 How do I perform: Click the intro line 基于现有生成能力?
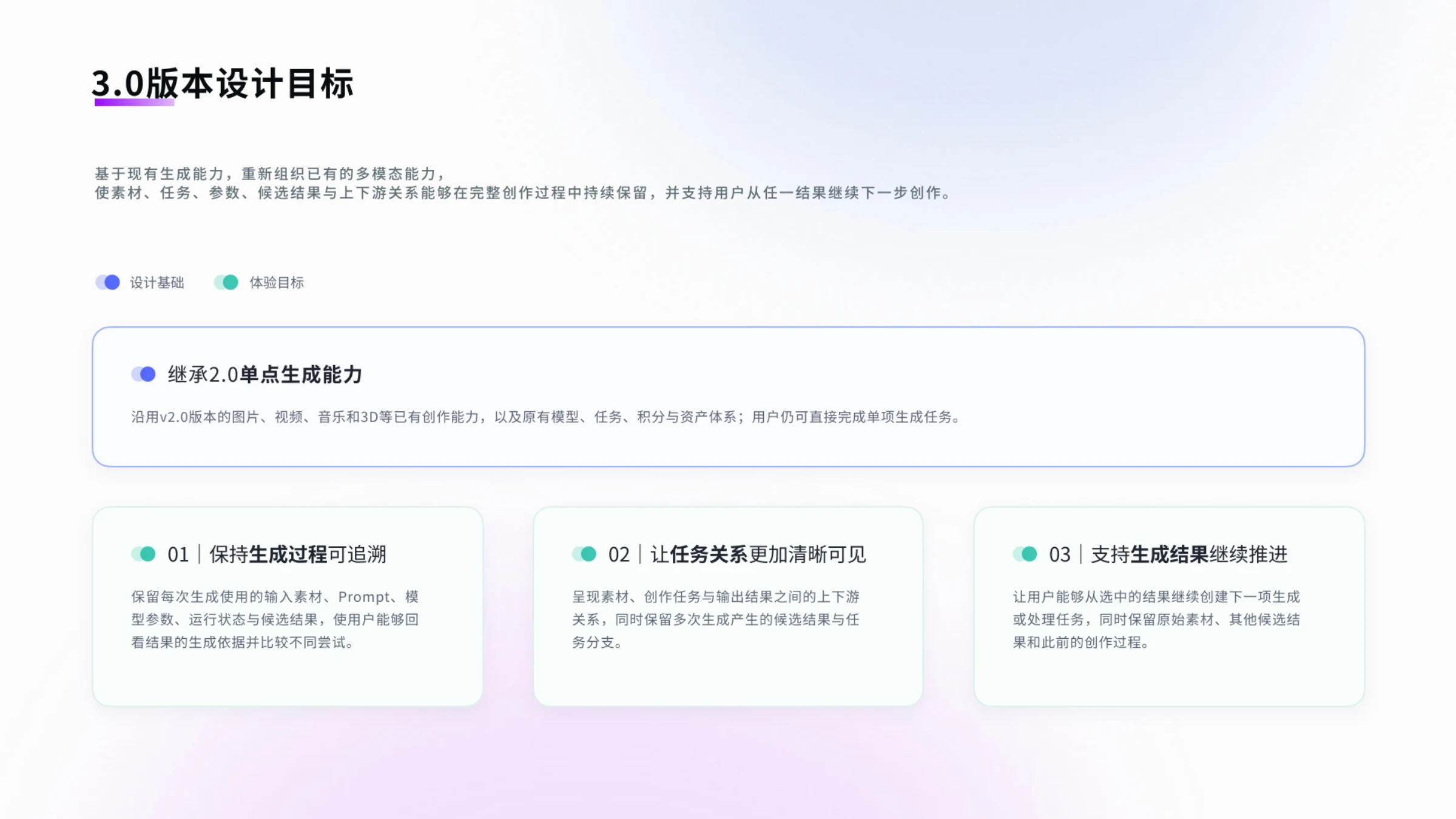coord(271,174)
